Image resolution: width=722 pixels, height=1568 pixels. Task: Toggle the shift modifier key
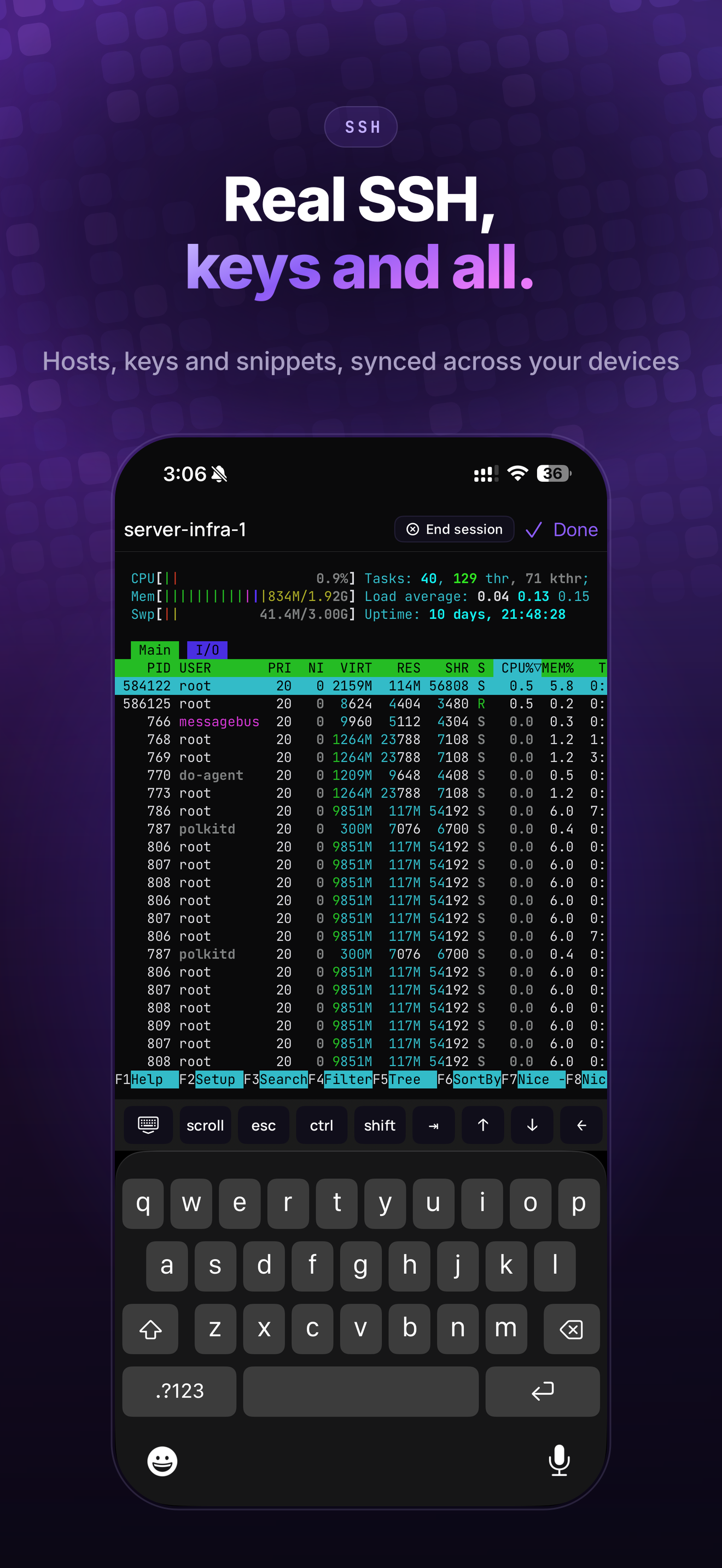(380, 1125)
